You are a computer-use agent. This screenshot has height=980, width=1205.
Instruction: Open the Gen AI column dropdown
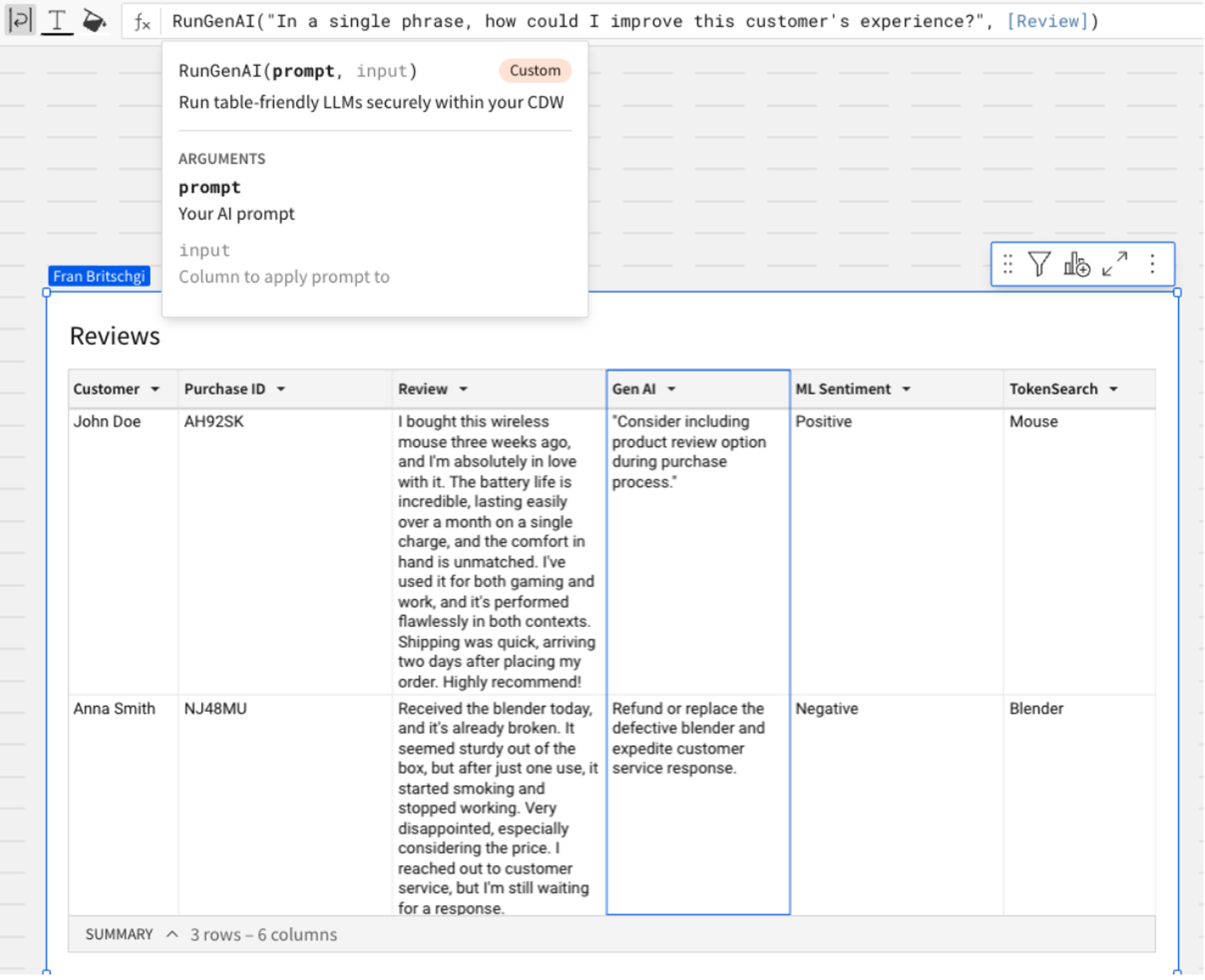(x=672, y=389)
